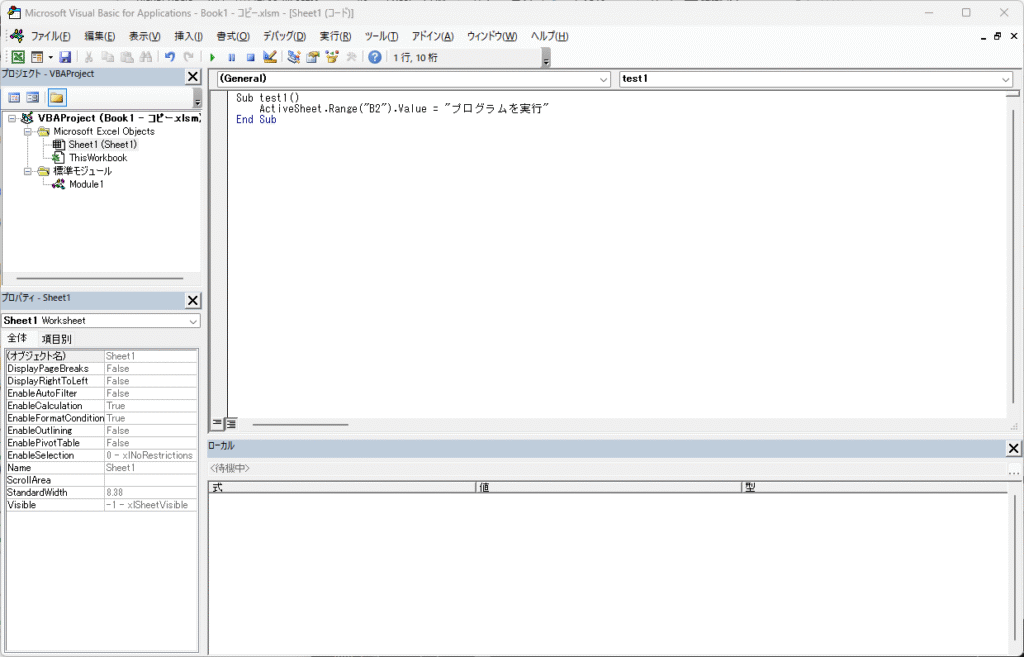1024x657 pixels.
Task: Click the Name property value field
Action: [x=150, y=468]
